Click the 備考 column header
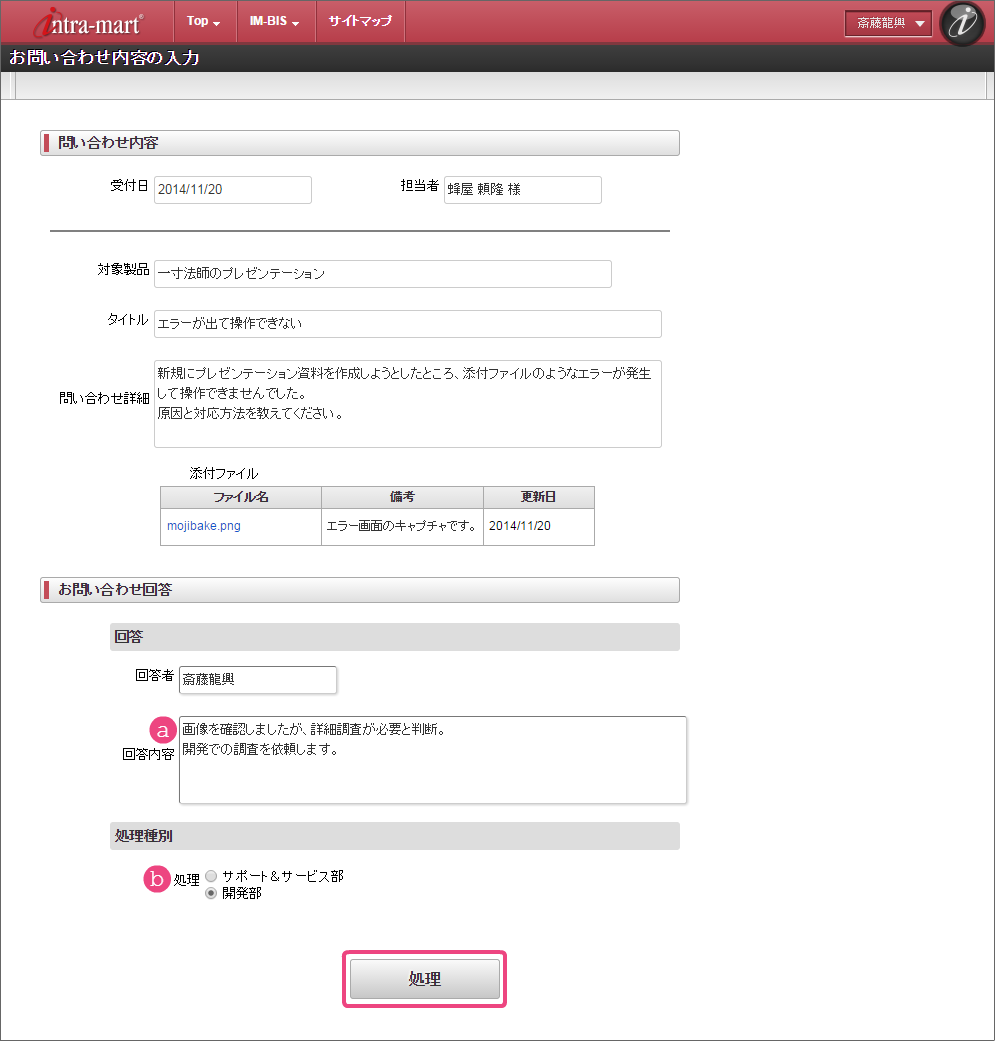Image resolution: width=995 pixels, height=1041 pixels. coord(402,497)
